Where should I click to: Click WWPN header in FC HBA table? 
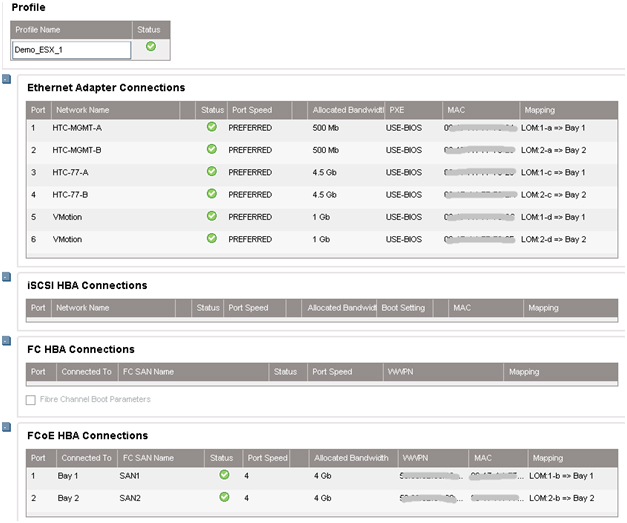click(400, 372)
